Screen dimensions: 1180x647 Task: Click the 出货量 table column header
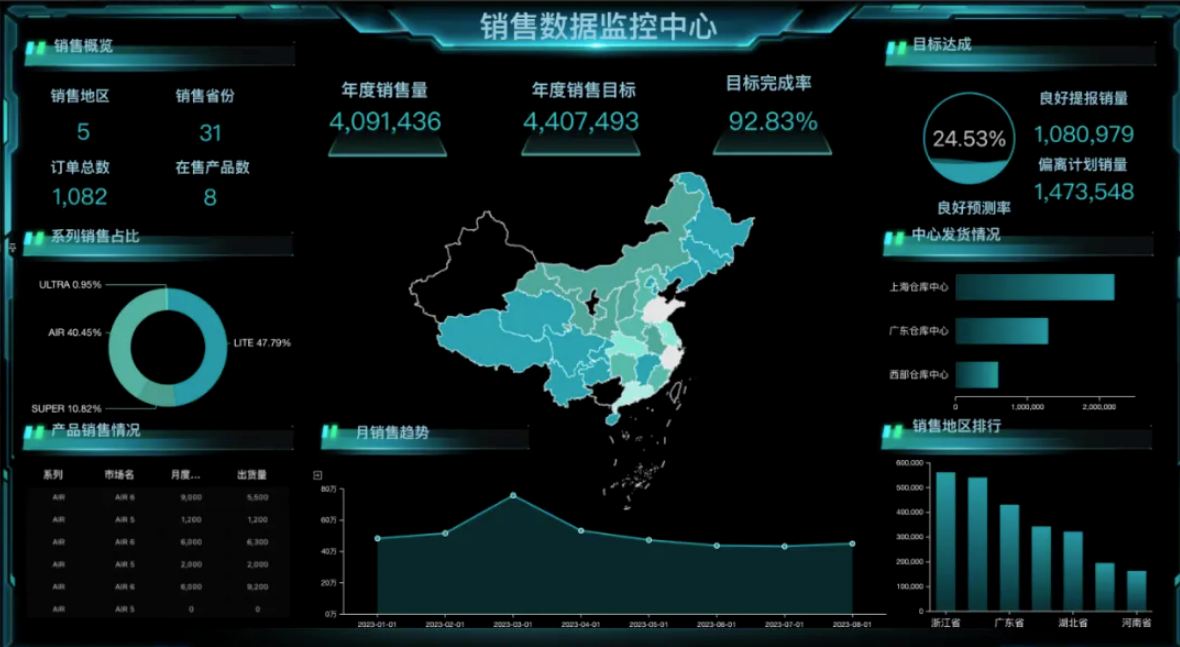(x=251, y=475)
